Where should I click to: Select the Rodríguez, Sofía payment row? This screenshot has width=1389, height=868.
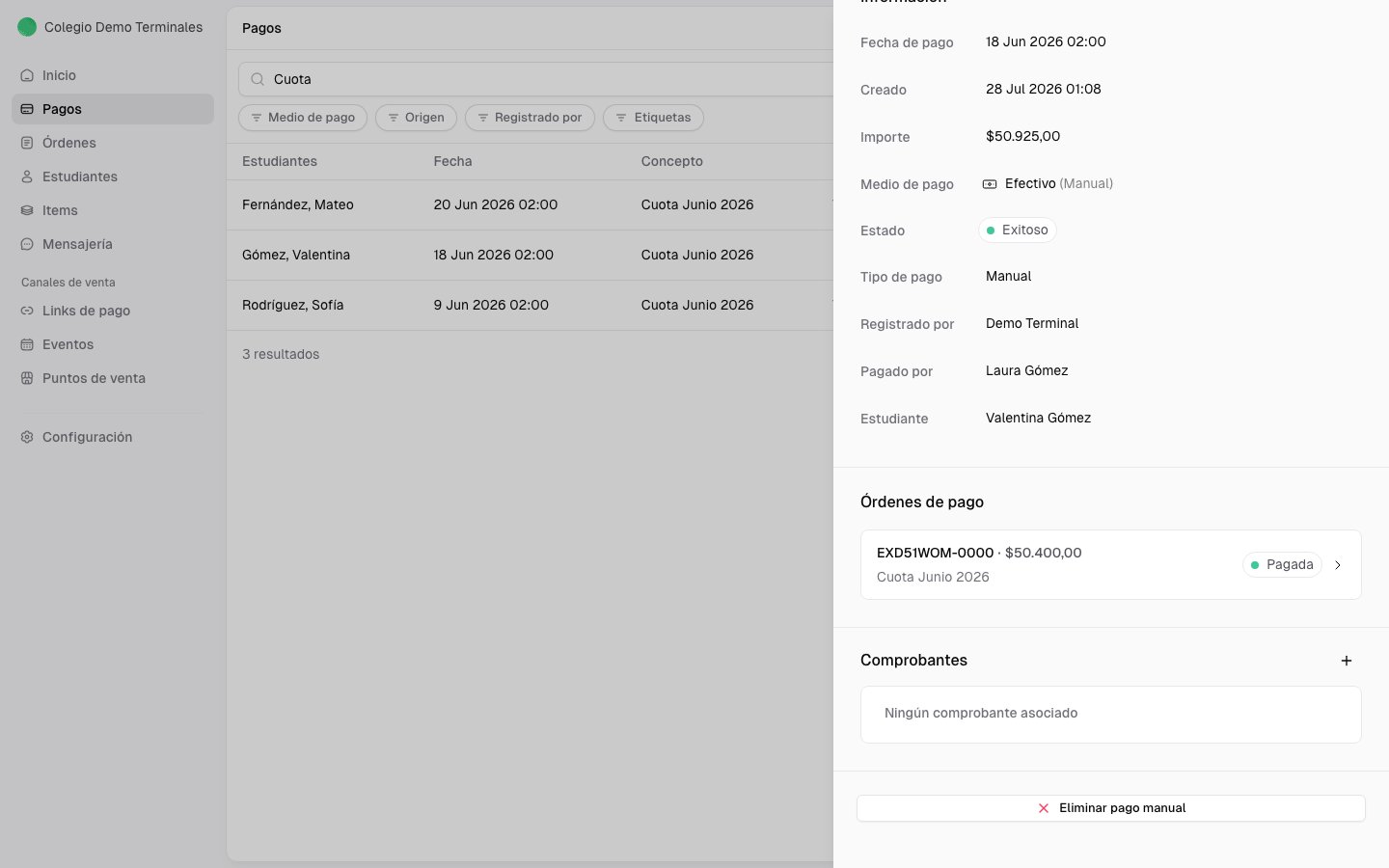(x=531, y=305)
